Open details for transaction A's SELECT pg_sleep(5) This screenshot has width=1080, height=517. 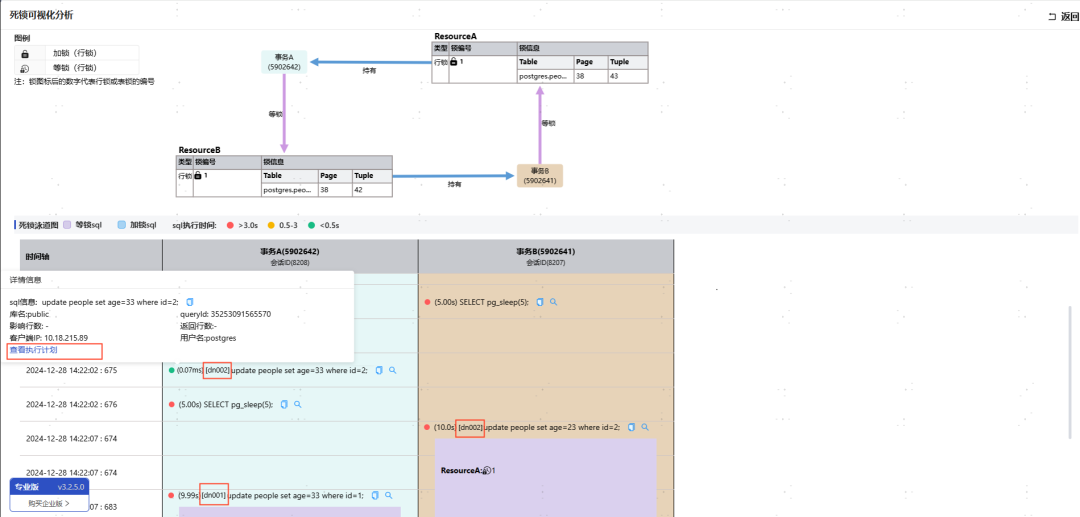point(298,405)
